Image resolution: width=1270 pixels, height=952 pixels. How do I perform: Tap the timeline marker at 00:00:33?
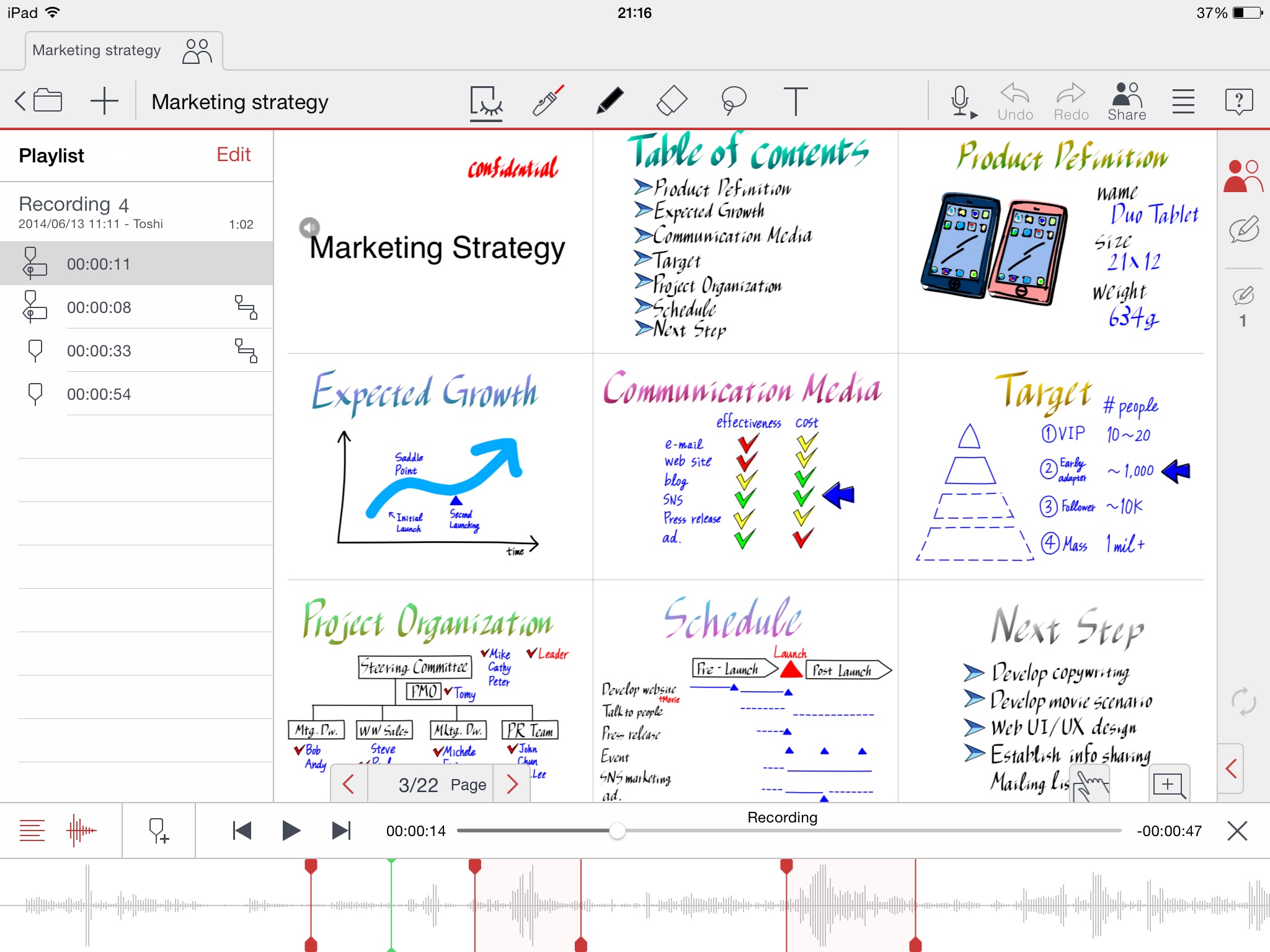100,350
